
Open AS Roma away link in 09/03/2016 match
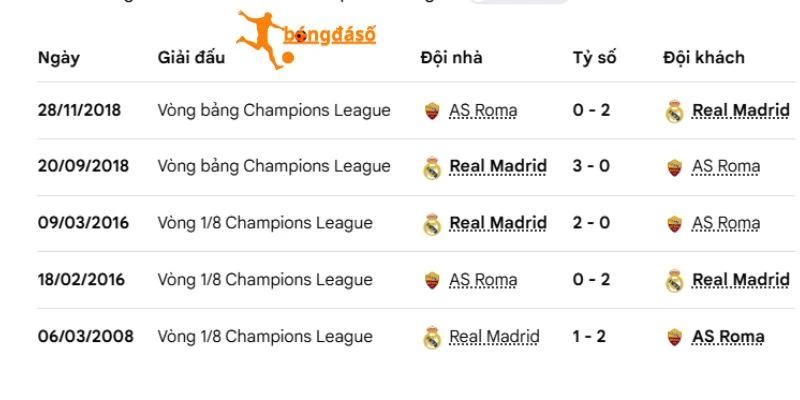pos(726,223)
